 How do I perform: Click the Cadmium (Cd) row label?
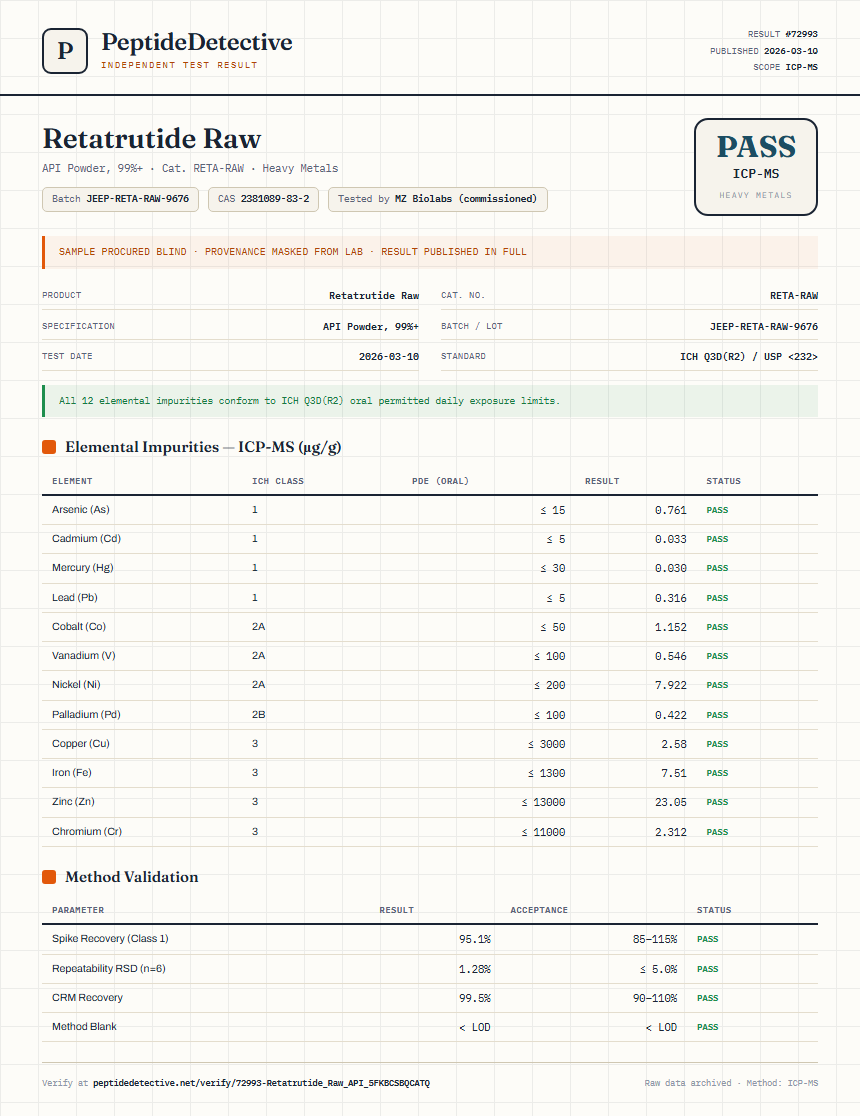click(x=86, y=539)
